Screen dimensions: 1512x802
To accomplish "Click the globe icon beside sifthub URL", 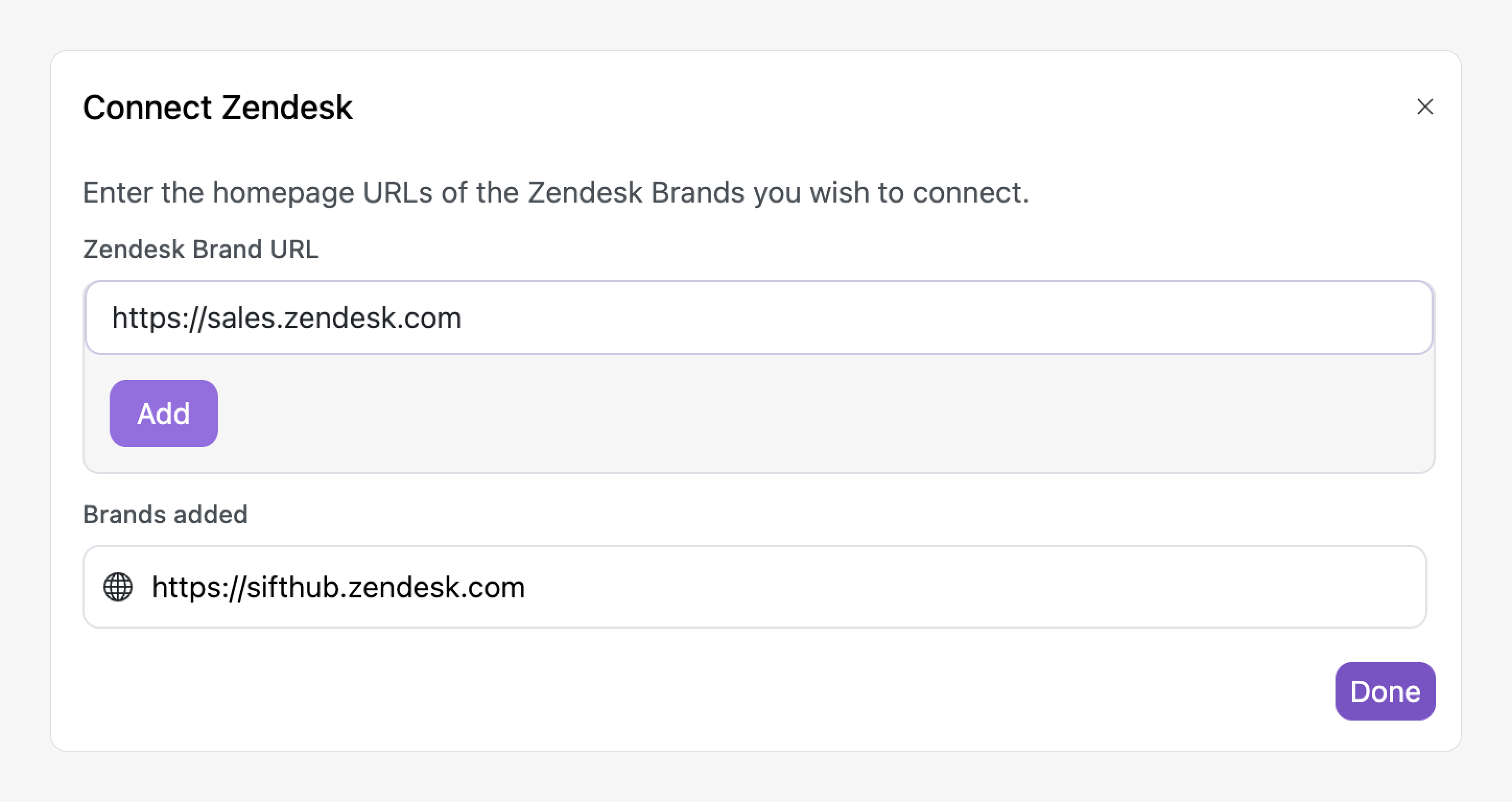I will point(118,586).
